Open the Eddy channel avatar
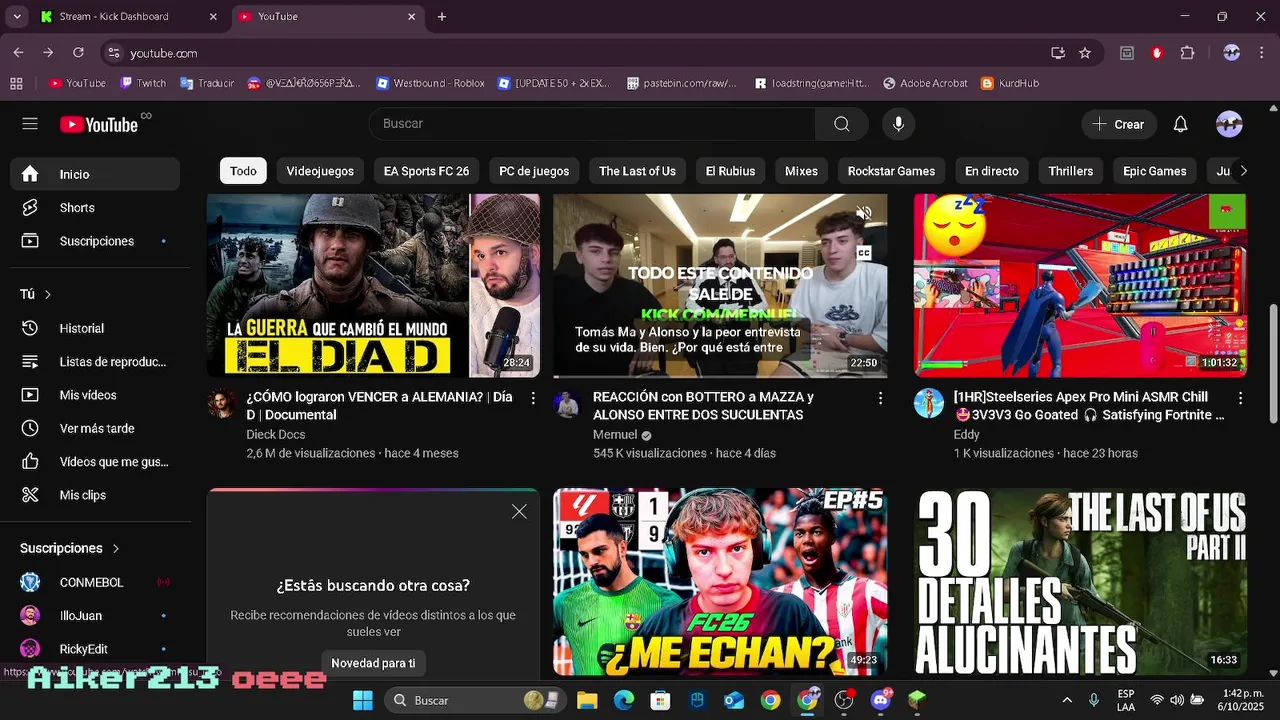1280x720 pixels. coord(929,404)
